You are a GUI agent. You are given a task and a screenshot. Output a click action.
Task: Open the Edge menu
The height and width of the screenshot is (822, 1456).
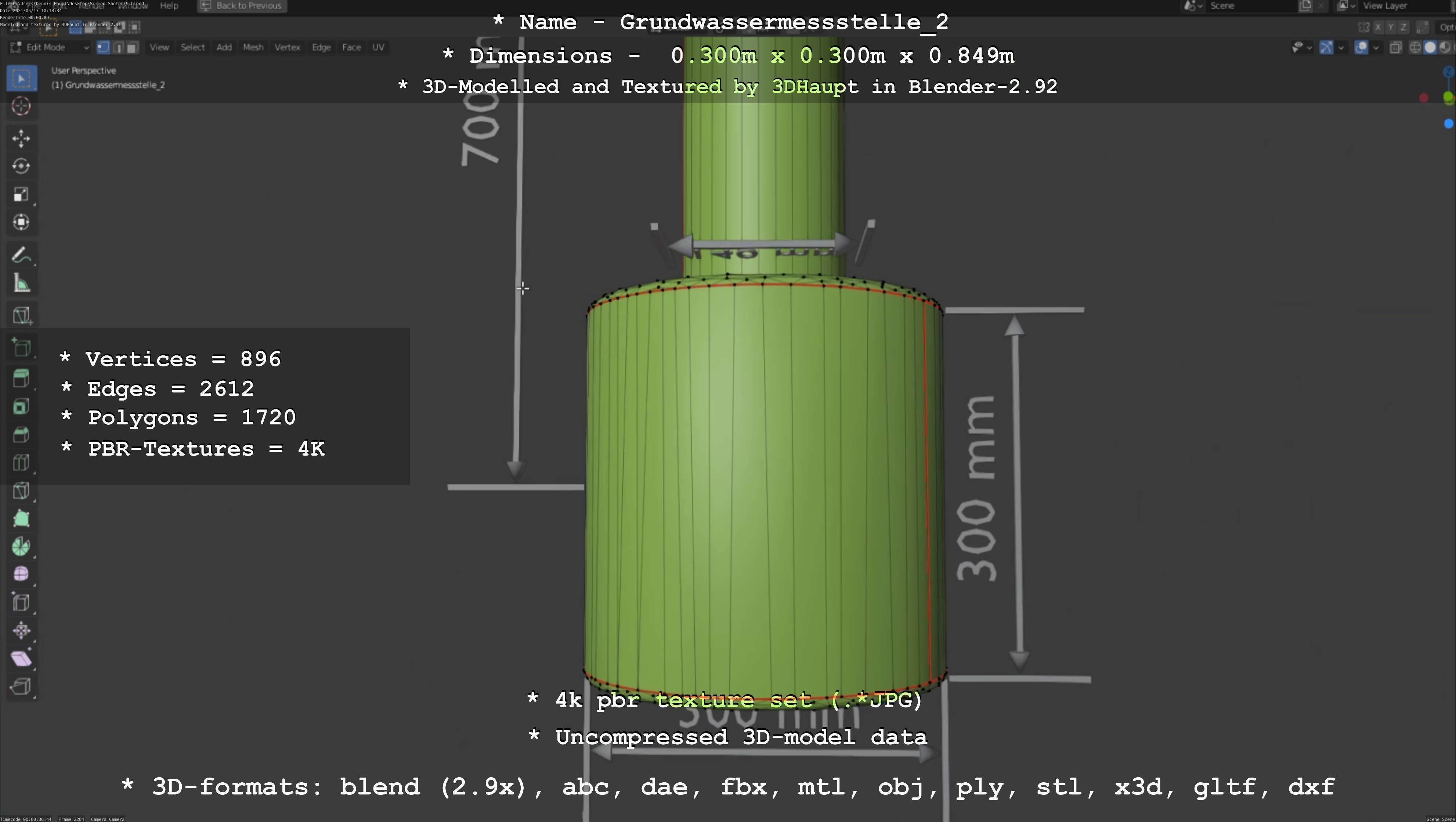pos(321,47)
